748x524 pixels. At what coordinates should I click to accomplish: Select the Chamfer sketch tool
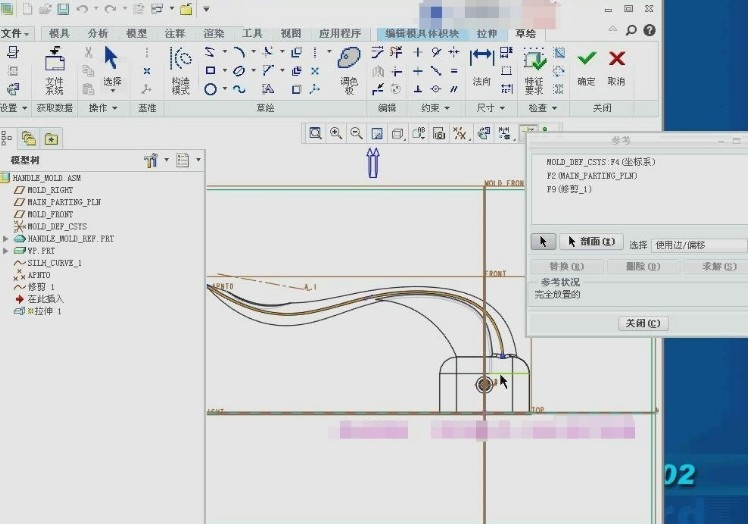tap(268, 71)
